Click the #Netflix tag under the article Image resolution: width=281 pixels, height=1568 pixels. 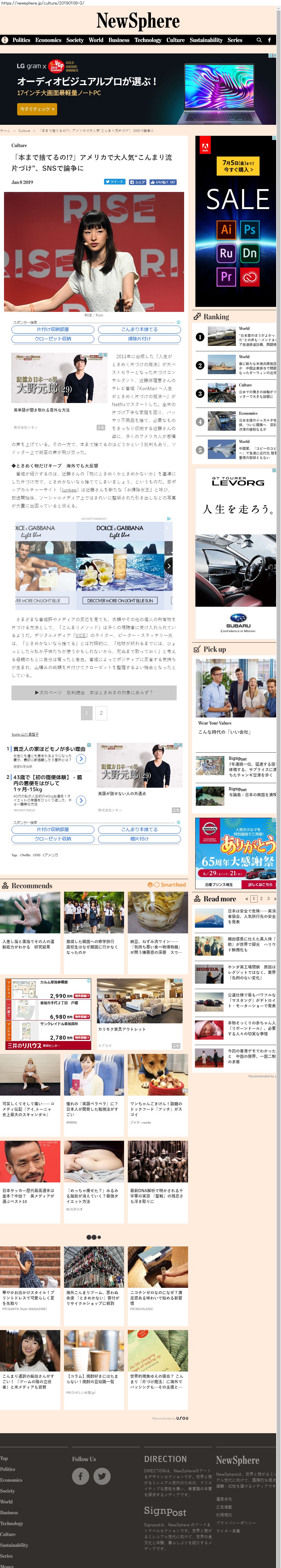25,855
